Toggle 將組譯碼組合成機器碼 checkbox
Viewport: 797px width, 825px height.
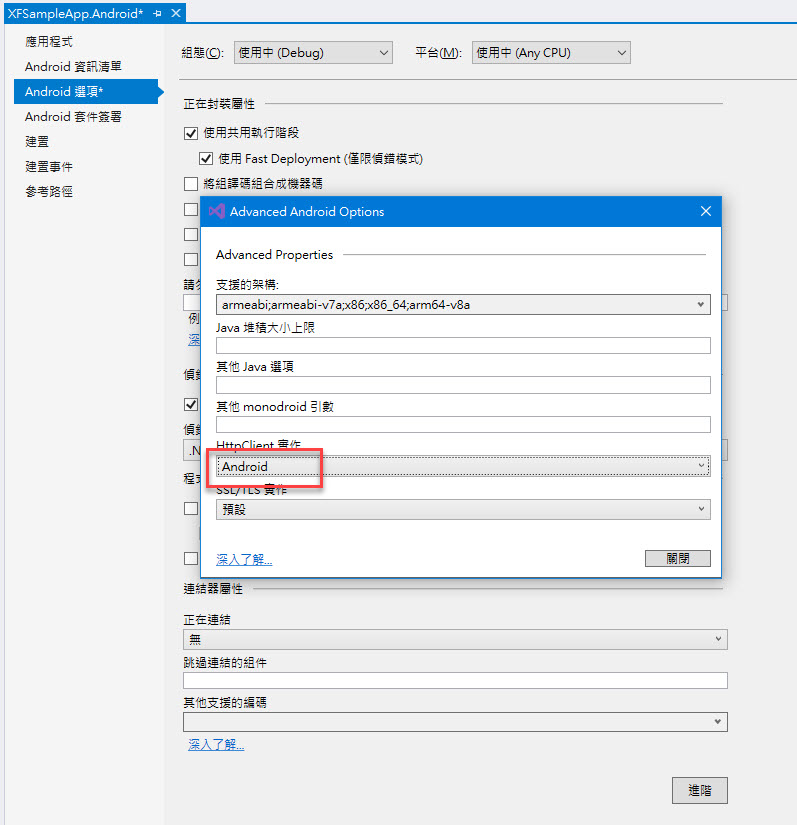191,184
